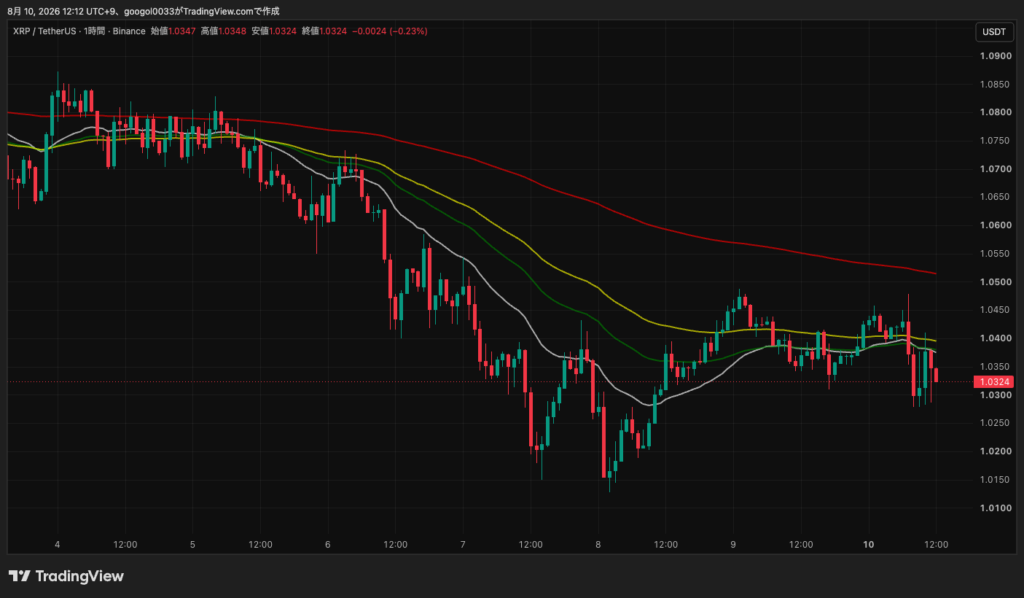Click date label 4 on time axis
Screen dimensions: 1024x598
57,544
